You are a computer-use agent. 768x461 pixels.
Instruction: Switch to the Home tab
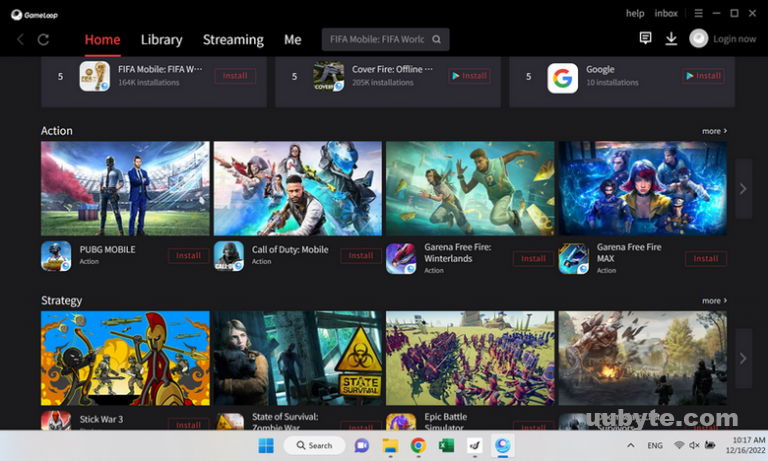(102, 40)
